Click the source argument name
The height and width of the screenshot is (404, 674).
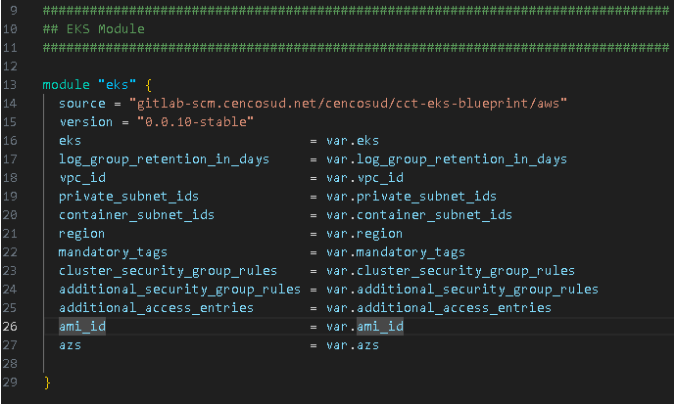pyautogui.click(x=82, y=102)
